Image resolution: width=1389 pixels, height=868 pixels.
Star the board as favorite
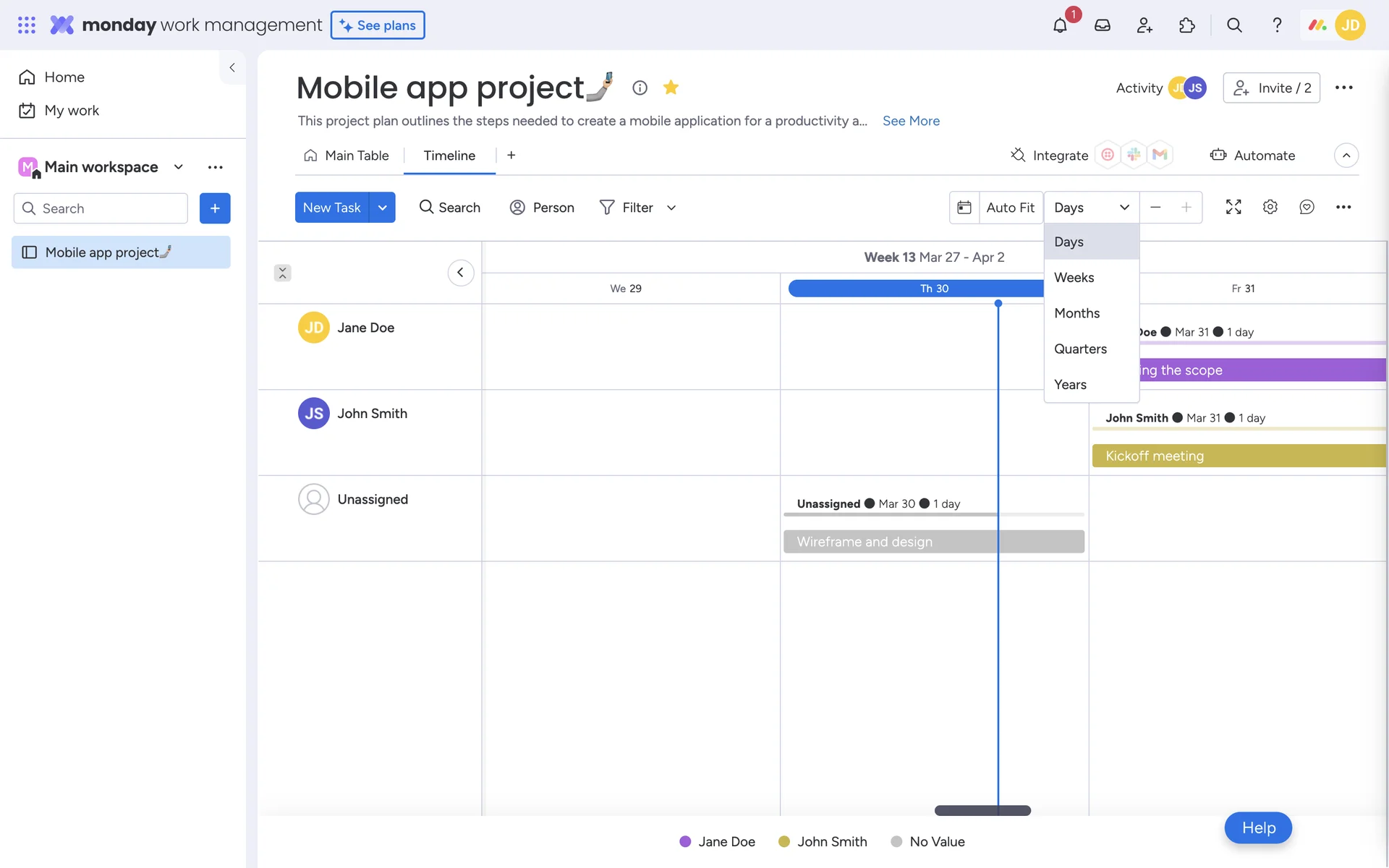(671, 88)
